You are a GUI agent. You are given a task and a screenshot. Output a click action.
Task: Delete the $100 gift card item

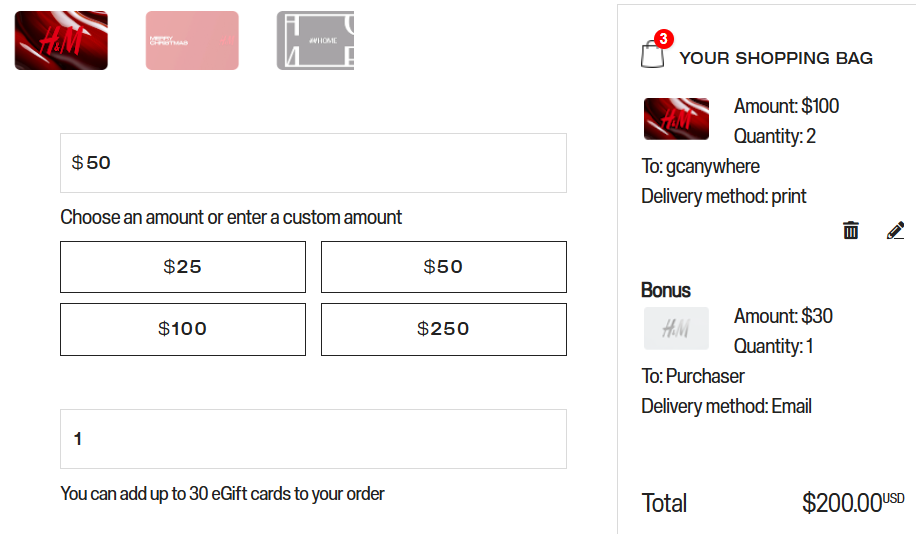point(851,231)
